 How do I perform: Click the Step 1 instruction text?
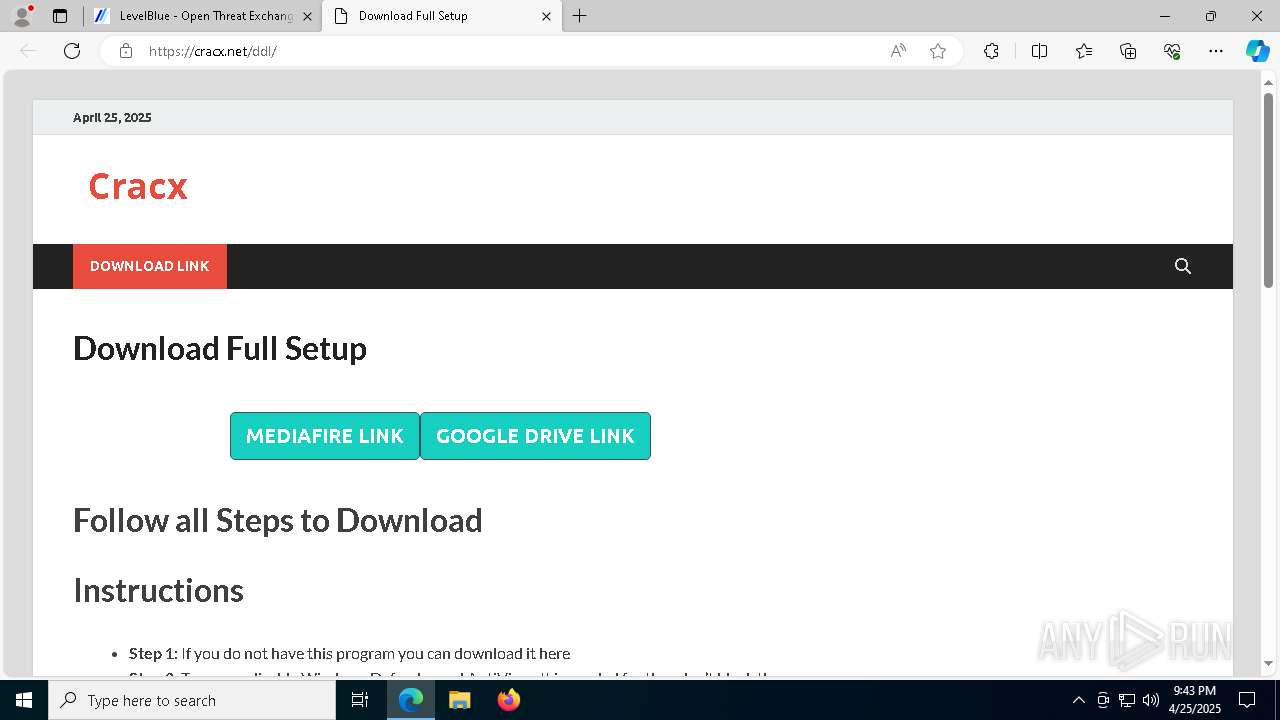350,653
